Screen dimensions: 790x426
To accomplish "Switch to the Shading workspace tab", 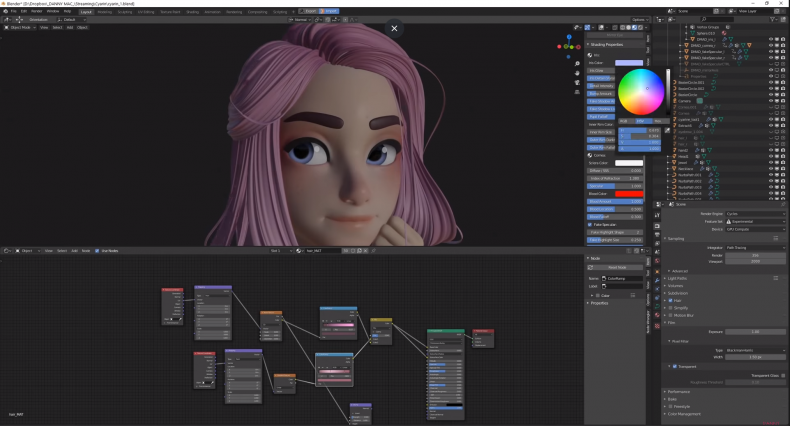I will [192, 12].
